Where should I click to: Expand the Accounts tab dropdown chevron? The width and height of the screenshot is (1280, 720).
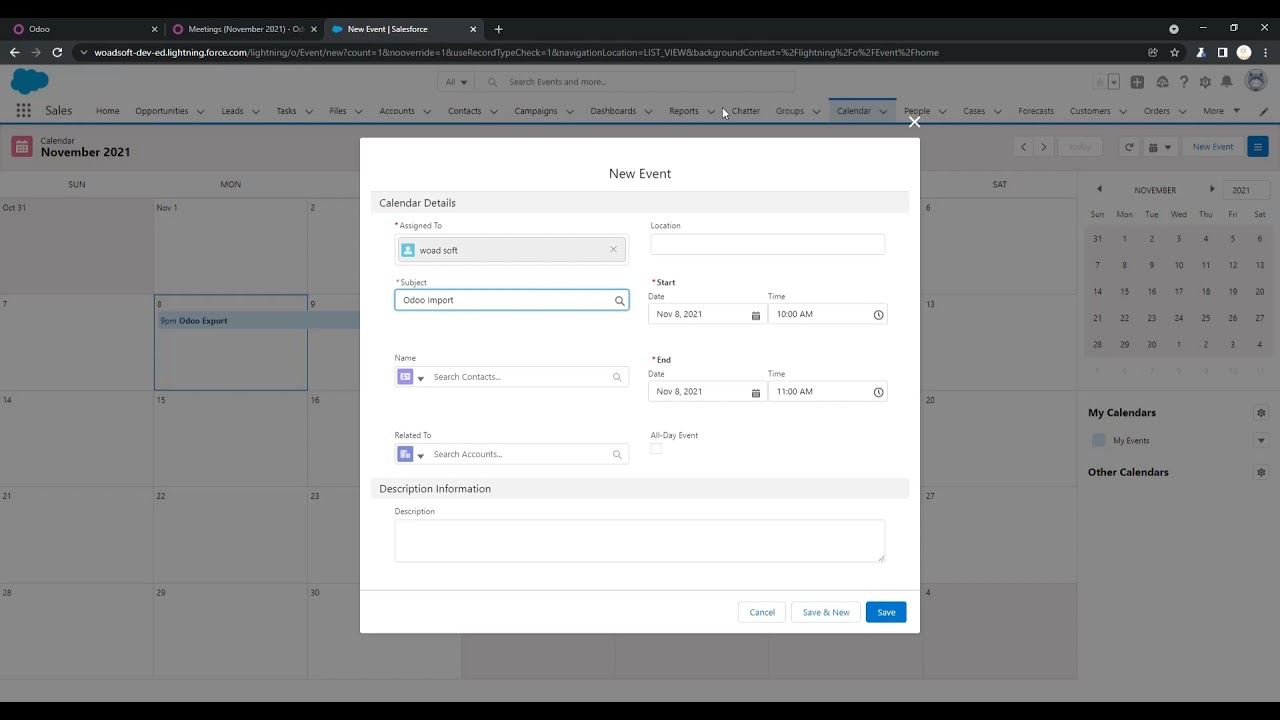click(427, 111)
